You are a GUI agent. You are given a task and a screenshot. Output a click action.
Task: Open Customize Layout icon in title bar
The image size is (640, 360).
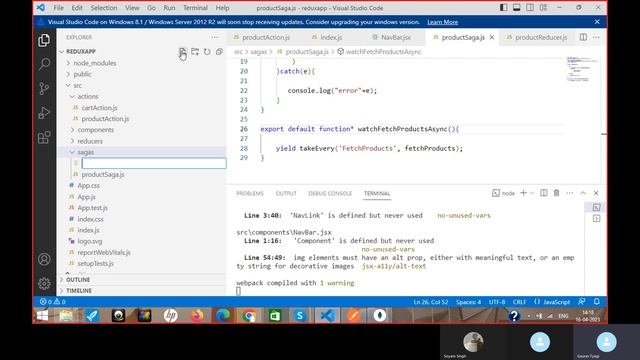(543, 7)
